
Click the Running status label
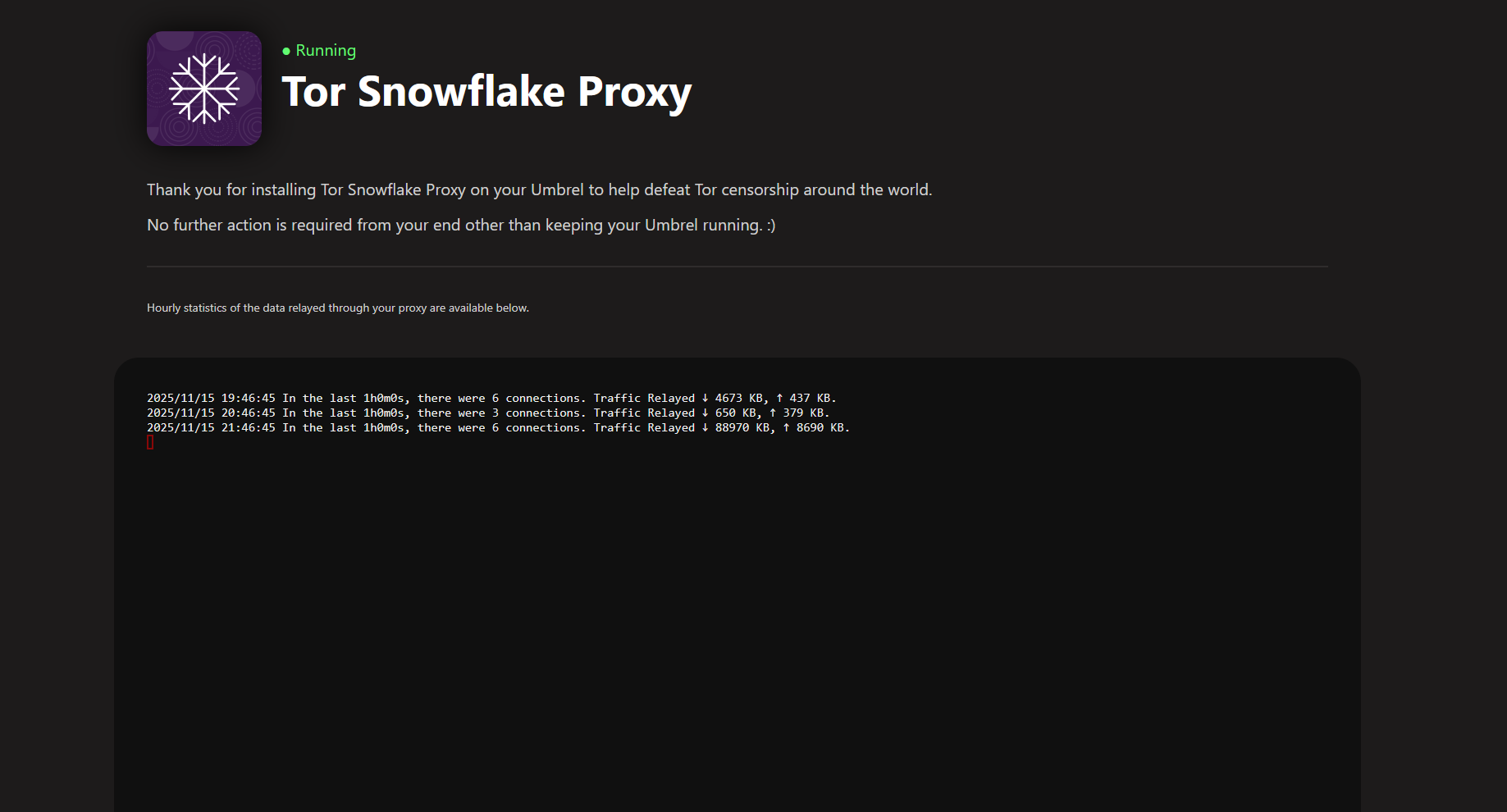[326, 51]
